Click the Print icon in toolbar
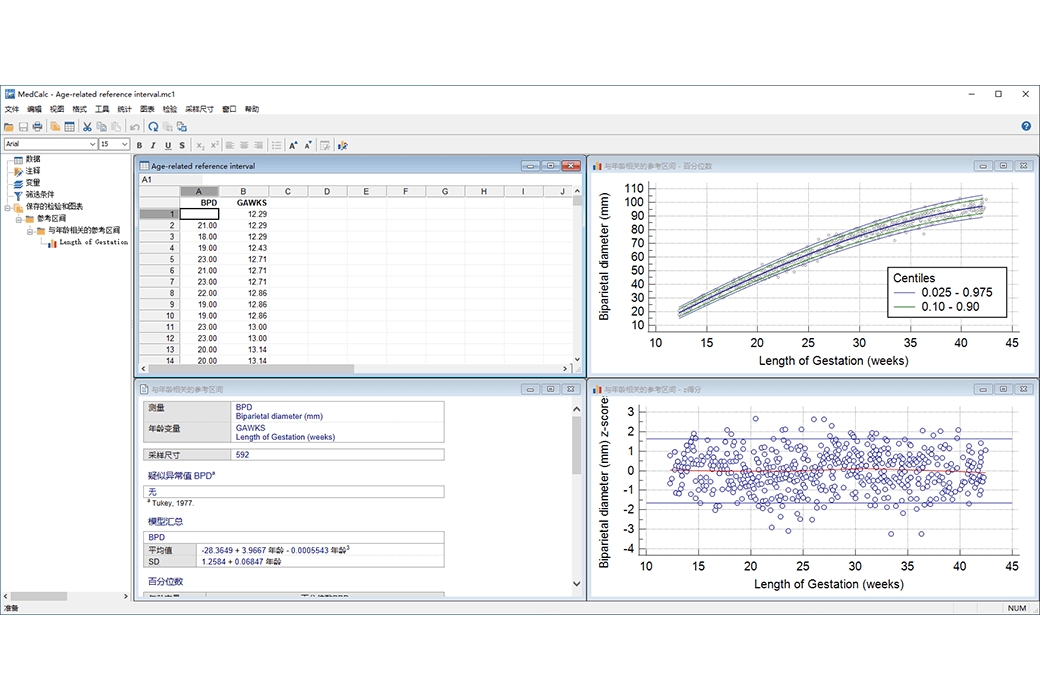This screenshot has height=700, width=1040. click(x=37, y=127)
